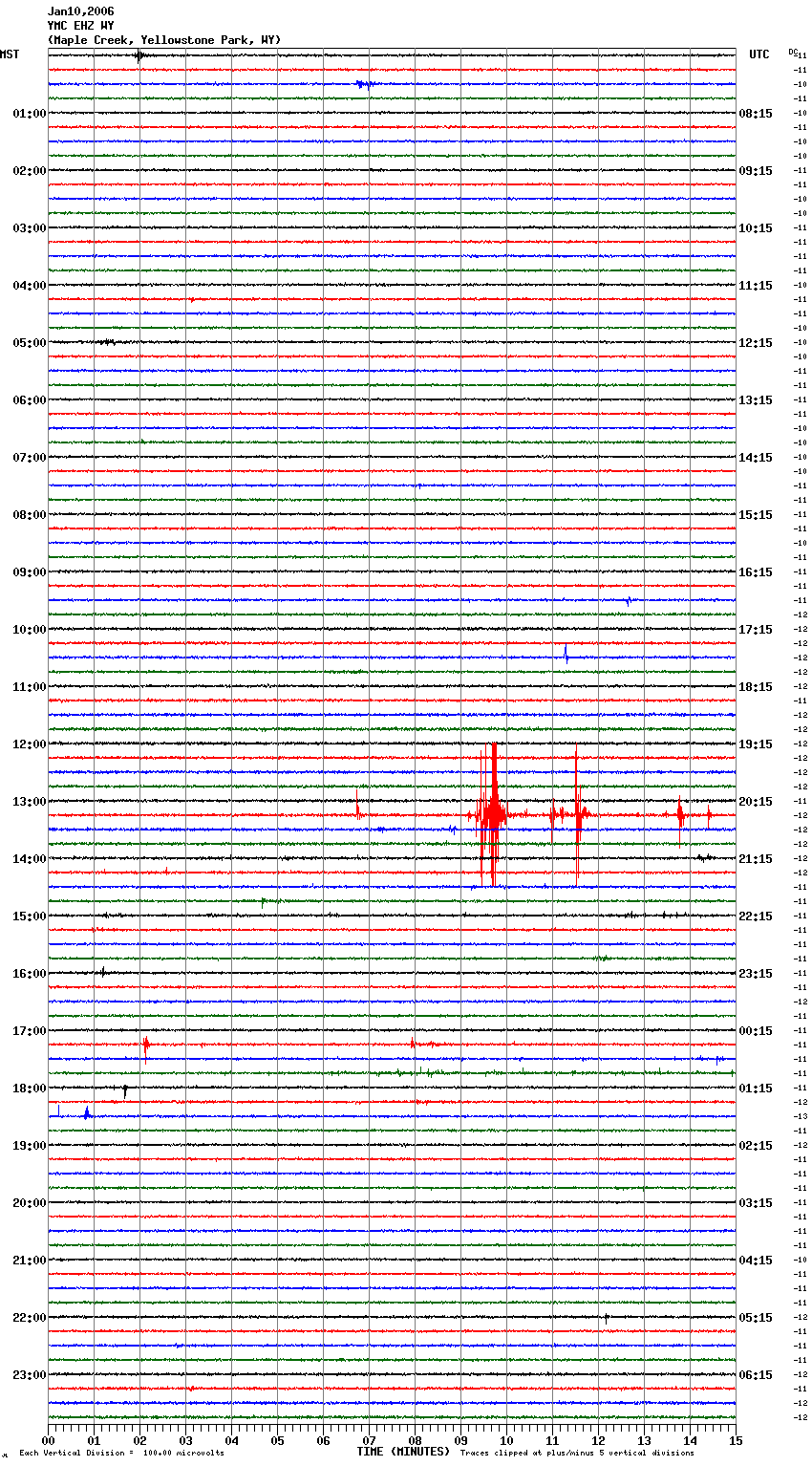Click the 03:15 UTC time label
Screen dimensions: 812x1466
click(x=756, y=1203)
